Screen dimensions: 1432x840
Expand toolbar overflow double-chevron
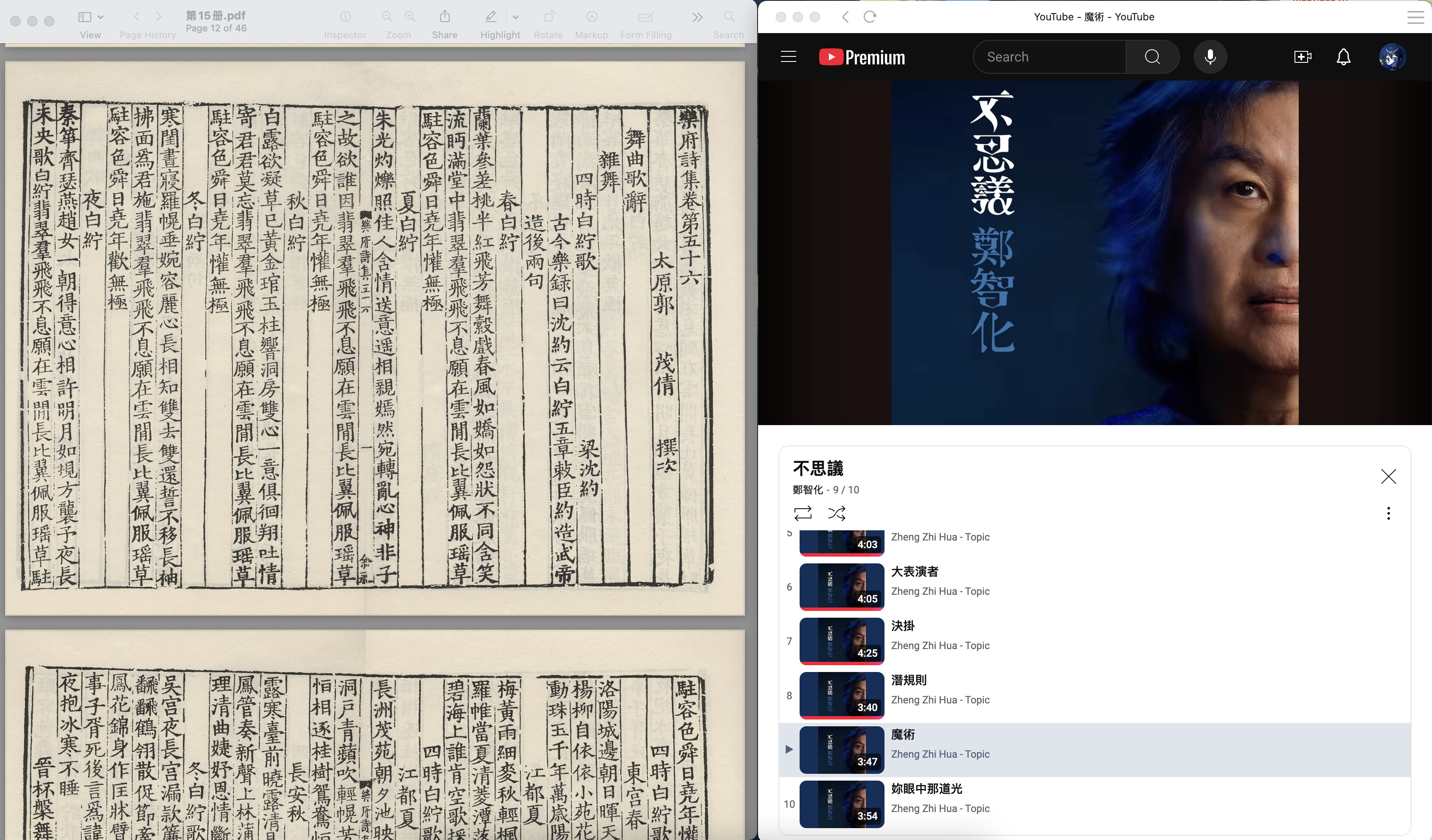click(x=697, y=17)
